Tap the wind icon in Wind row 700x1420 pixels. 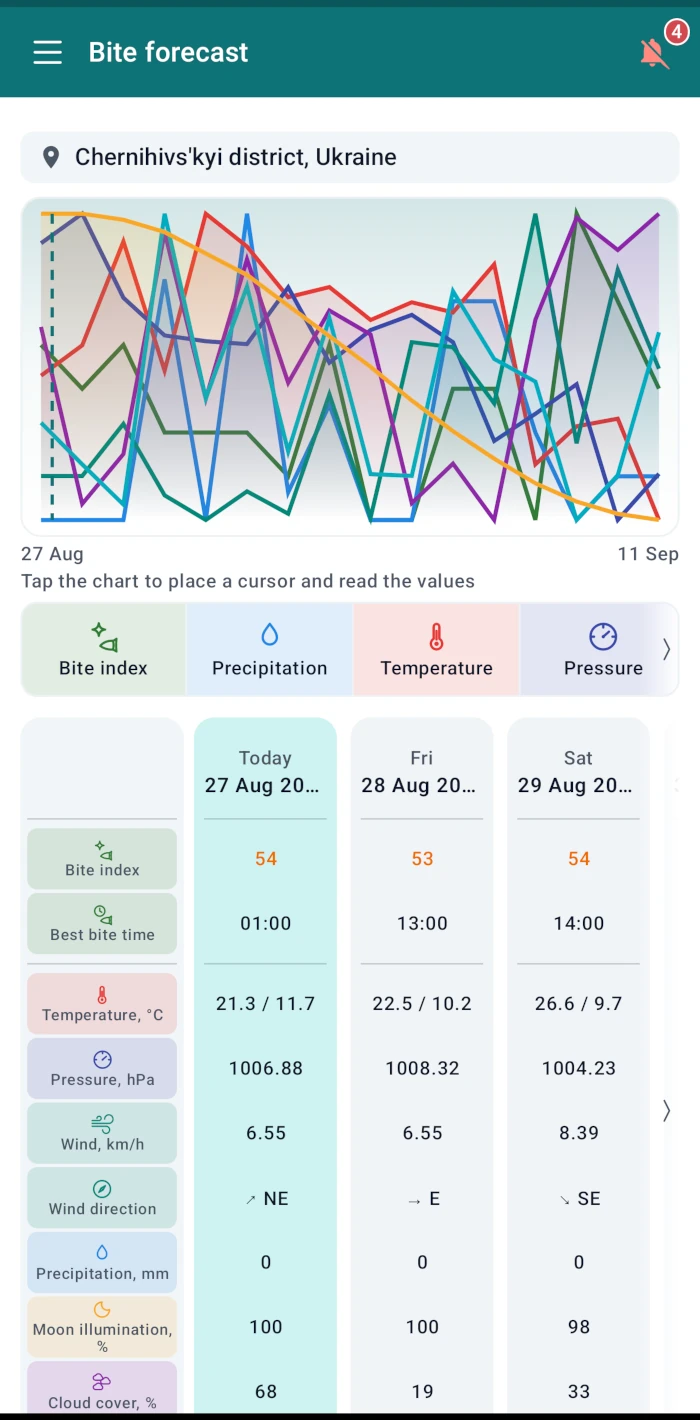tap(102, 1124)
